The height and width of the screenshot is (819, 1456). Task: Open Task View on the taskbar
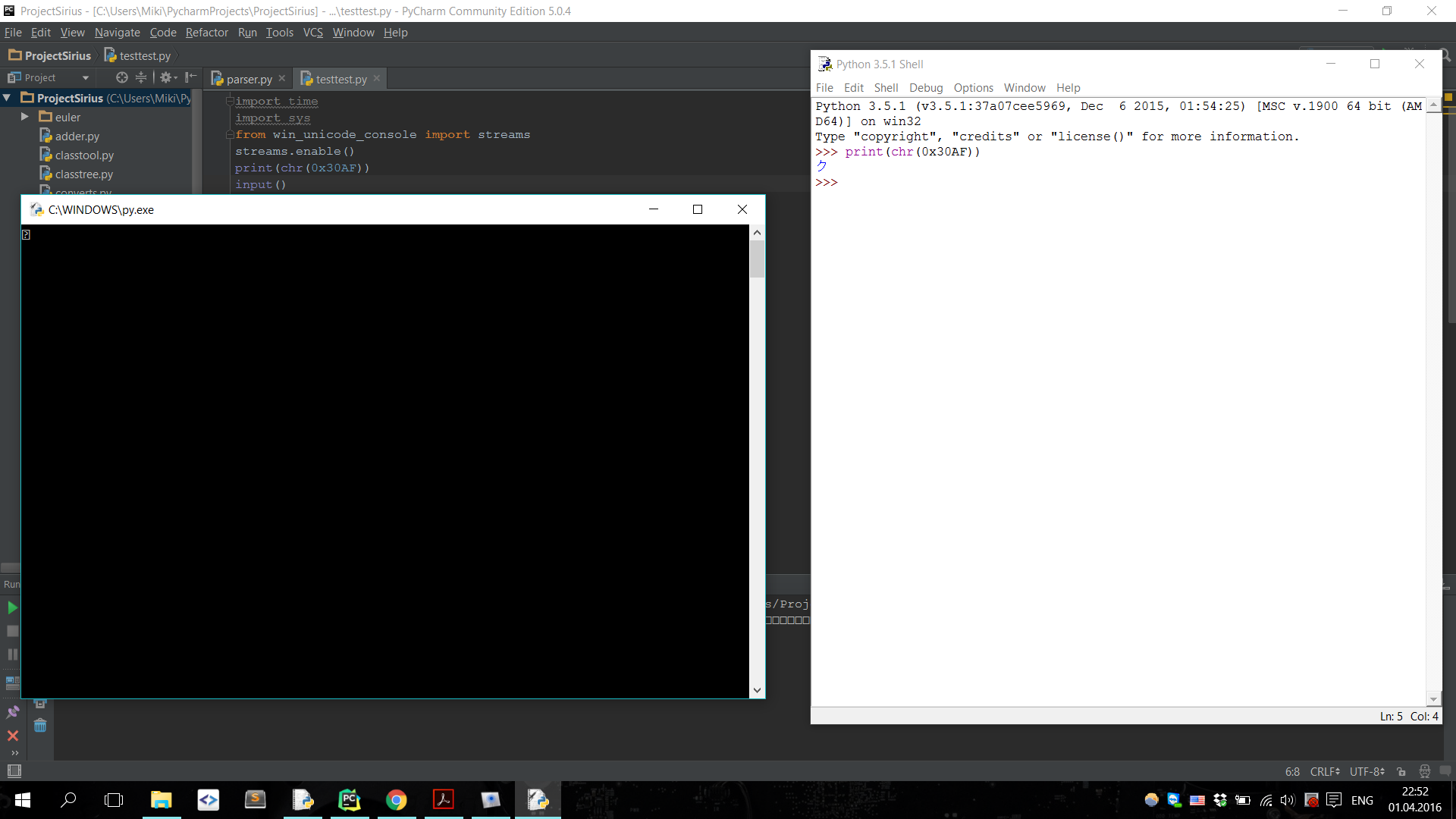[x=114, y=800]
